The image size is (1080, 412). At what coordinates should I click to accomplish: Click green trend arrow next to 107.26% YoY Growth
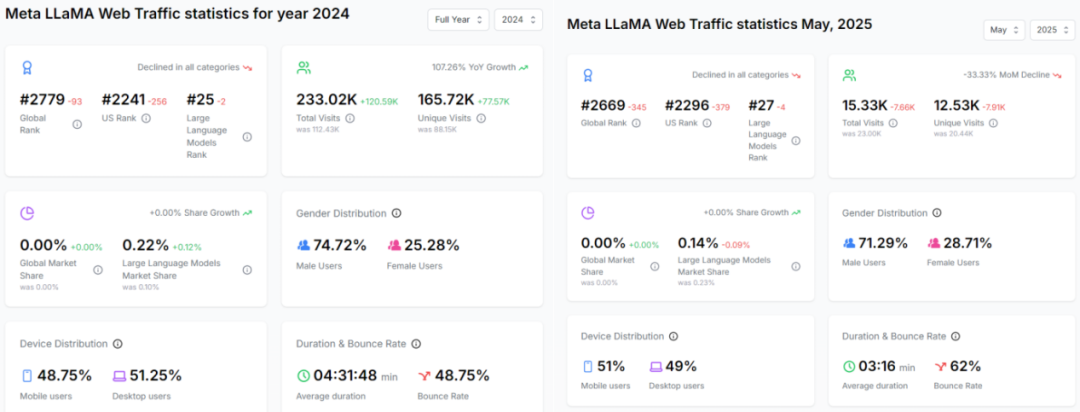pos(523,68)
